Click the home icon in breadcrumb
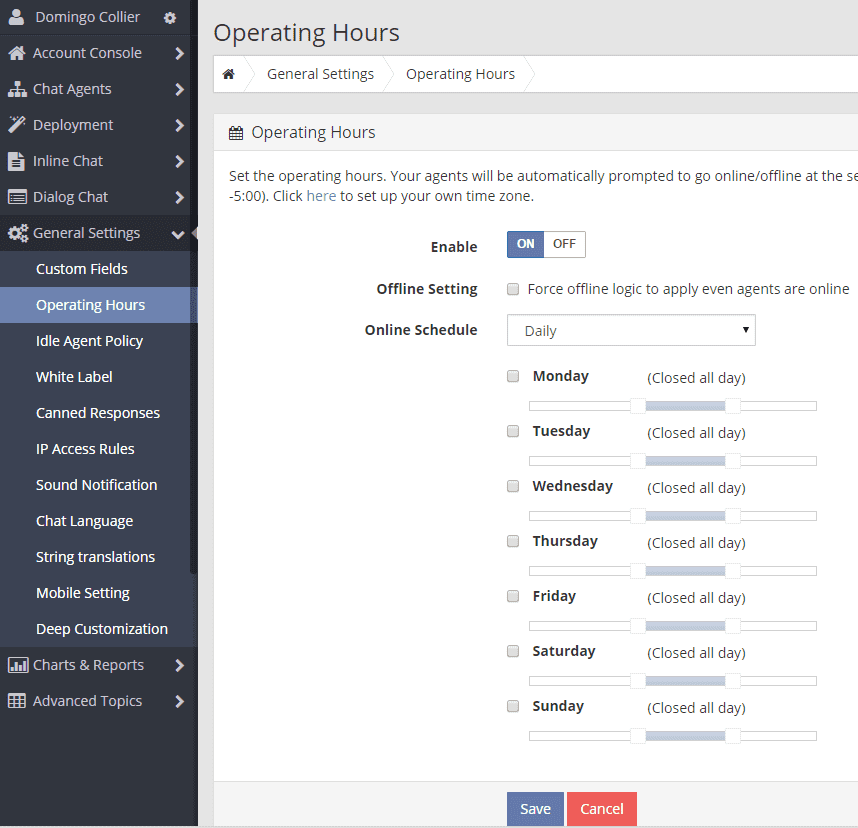Screen dimensions: 858x828 [229, 74]
